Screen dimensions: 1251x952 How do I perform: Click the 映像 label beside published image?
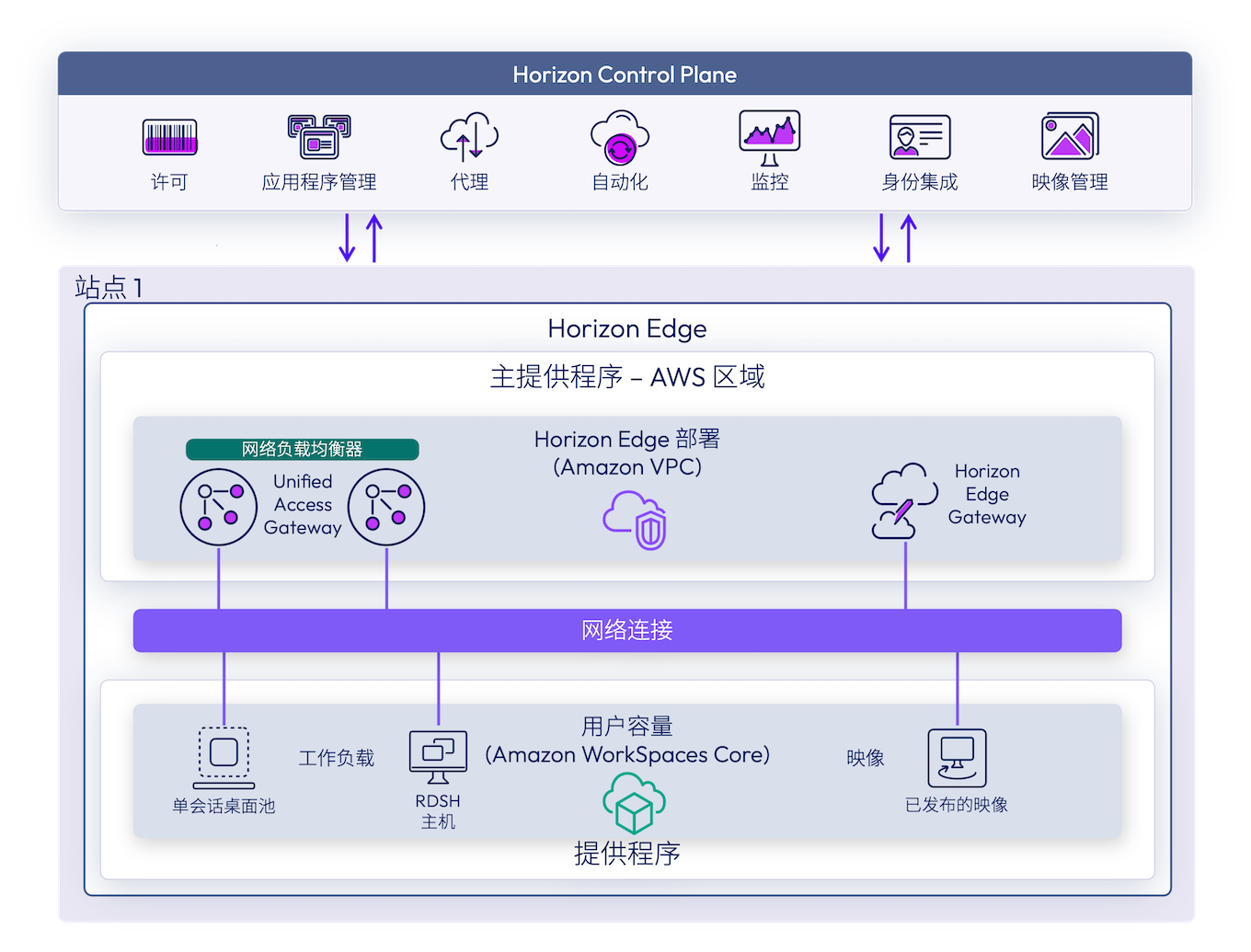[866, 758]
